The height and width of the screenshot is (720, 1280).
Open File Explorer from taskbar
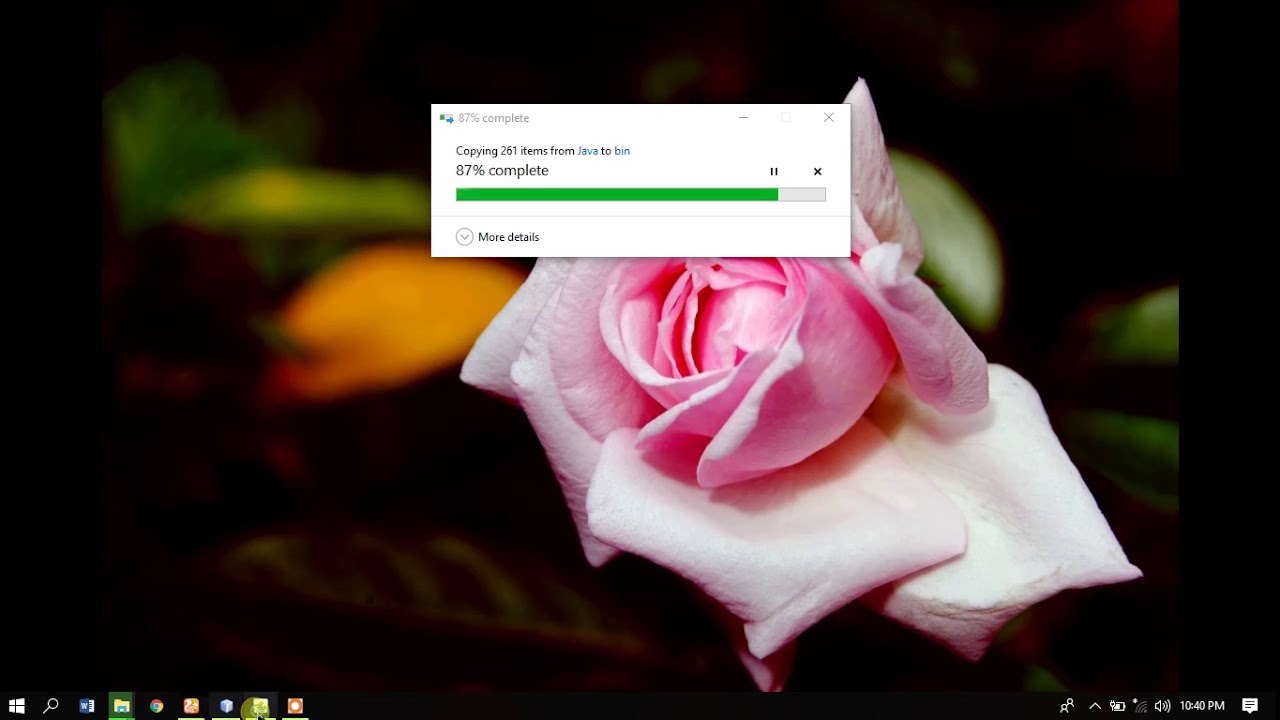tap(121, 706)
